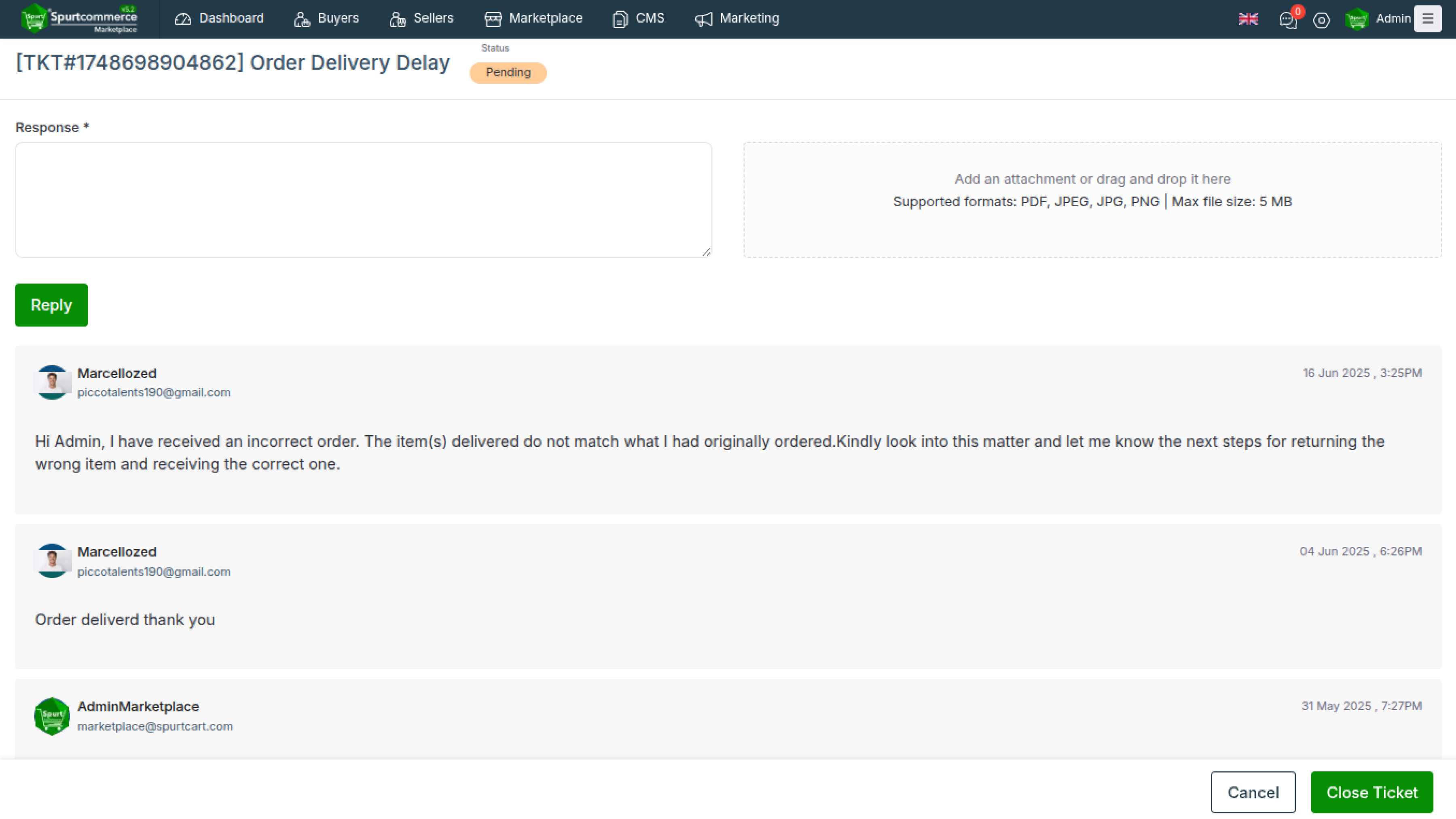
Task: Click the response textarea resize handle
Action: [707, 252]
